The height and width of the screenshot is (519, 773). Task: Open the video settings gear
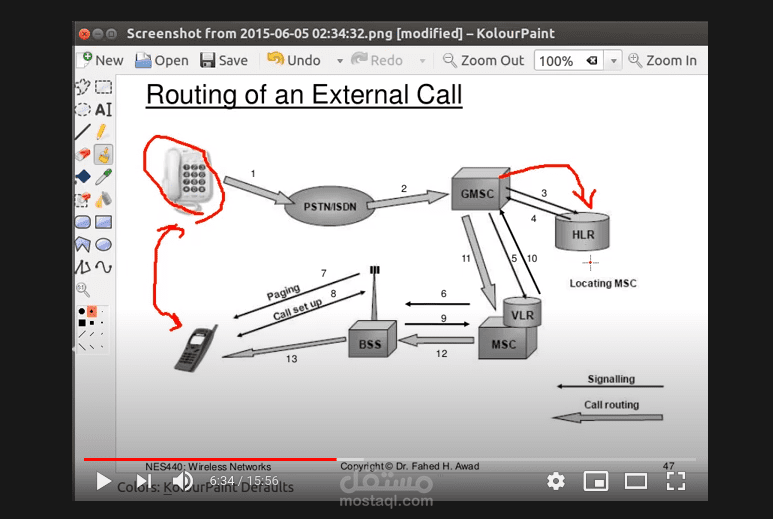point(556,481)
